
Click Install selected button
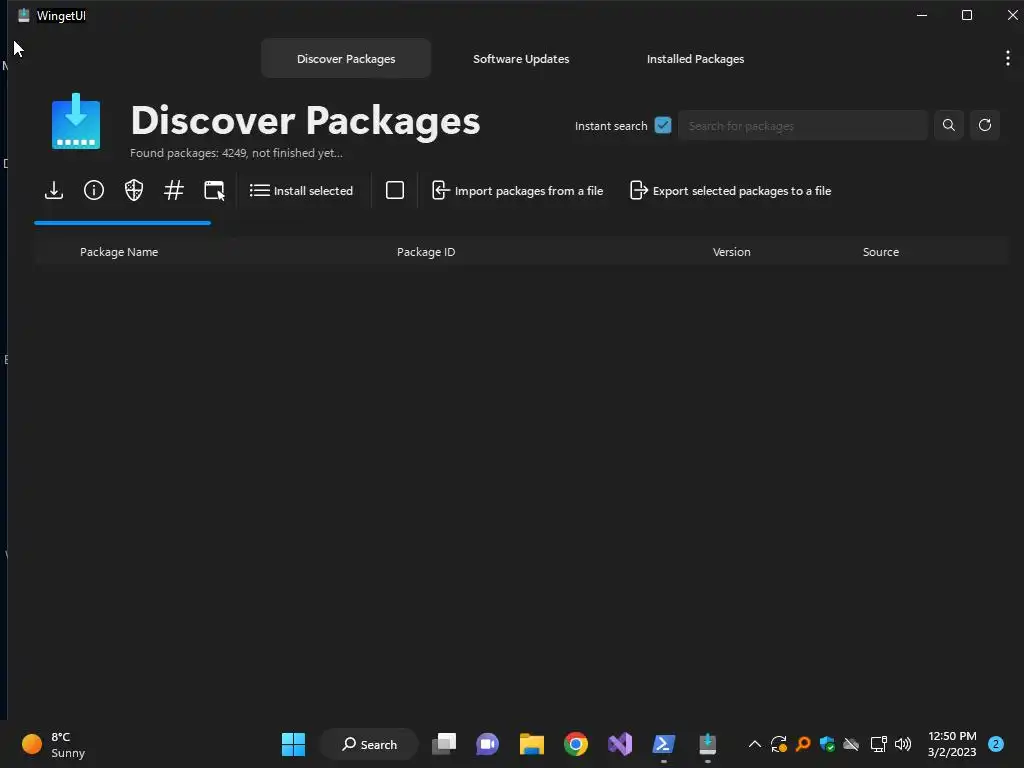301,191
